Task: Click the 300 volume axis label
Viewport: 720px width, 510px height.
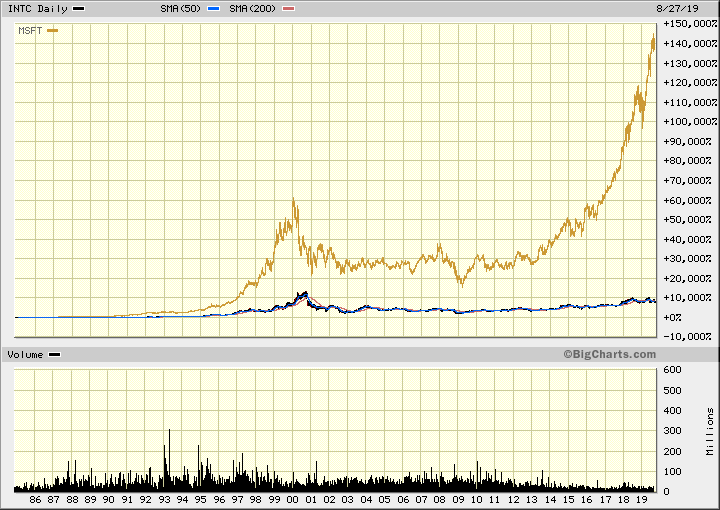Action: click(x=672, y=431)
